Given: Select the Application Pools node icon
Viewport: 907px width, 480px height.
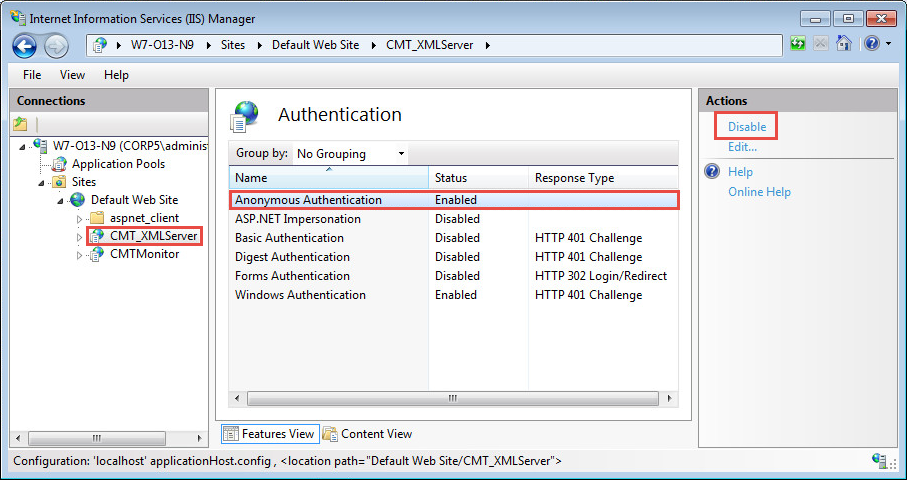Looking at the screenshot, I should coord(59,164).
